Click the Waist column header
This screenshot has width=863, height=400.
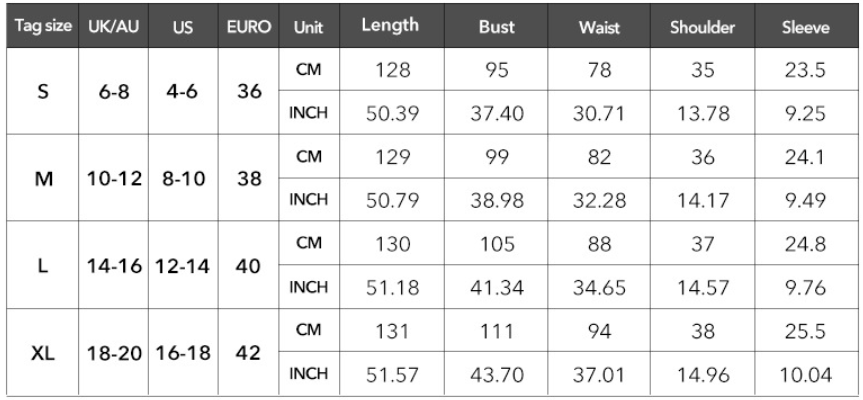click(x=599, y=27)
